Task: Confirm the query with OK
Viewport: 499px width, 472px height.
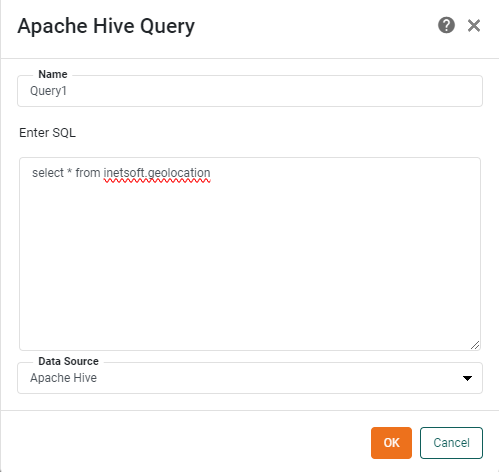Action: (391, 443)
